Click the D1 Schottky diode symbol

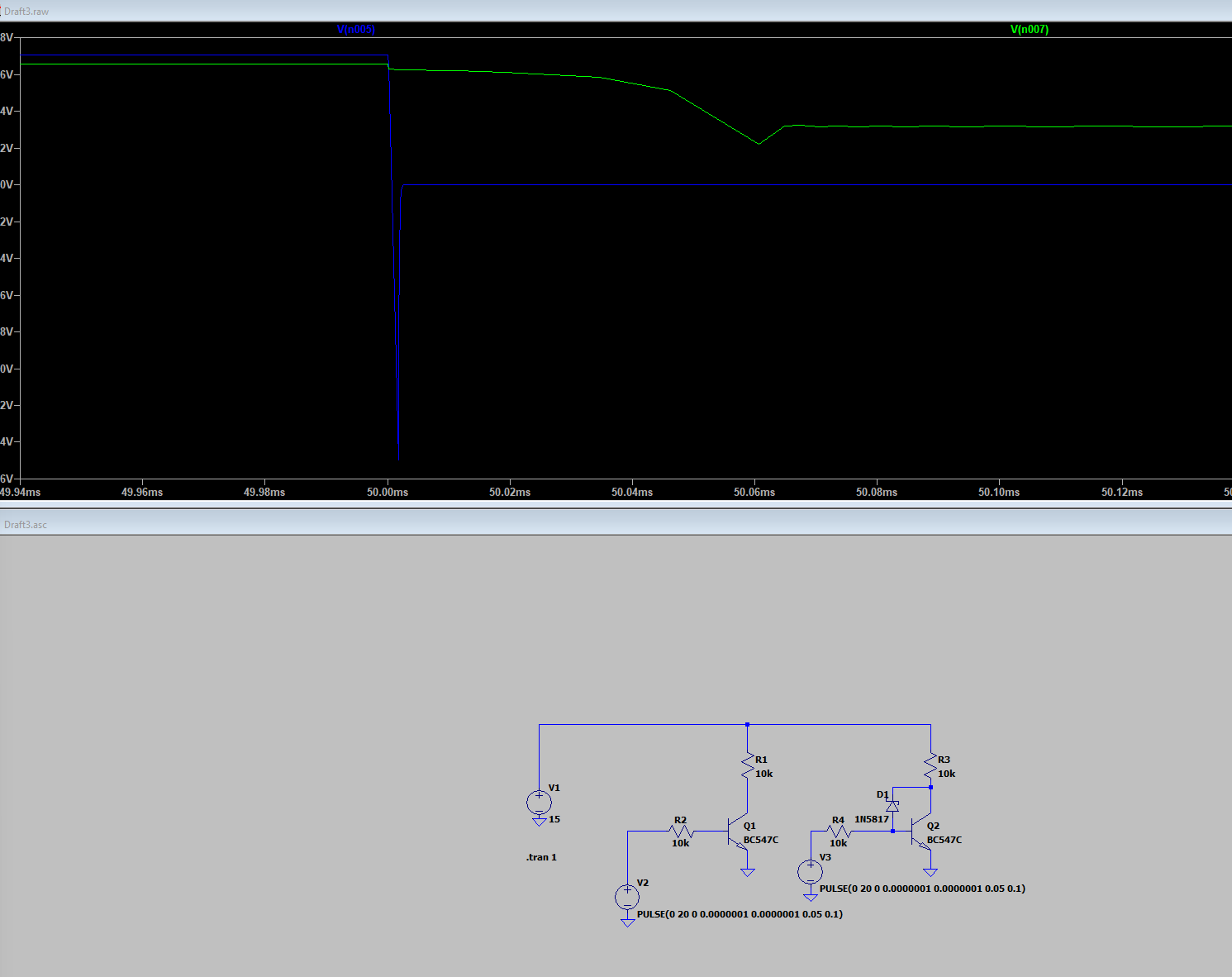892,805
